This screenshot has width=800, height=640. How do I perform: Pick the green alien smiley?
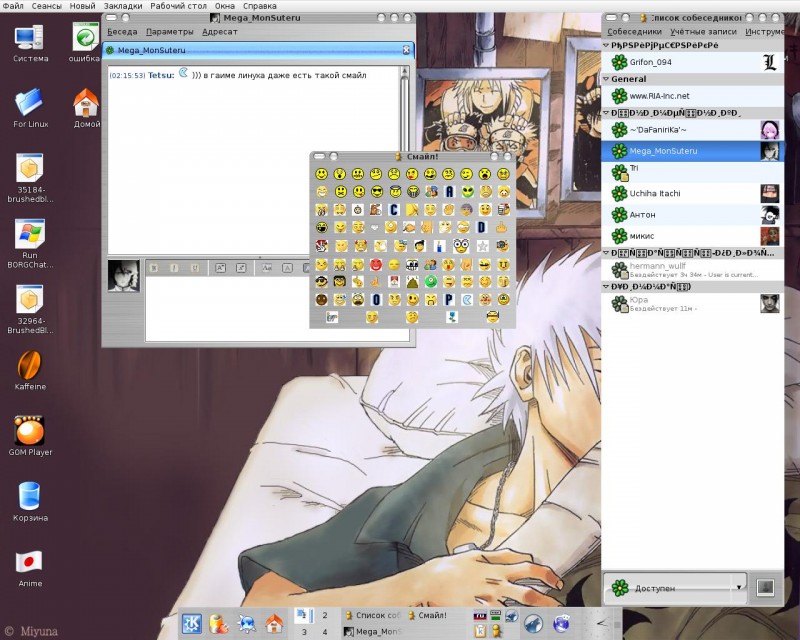(x=467, y=191)
